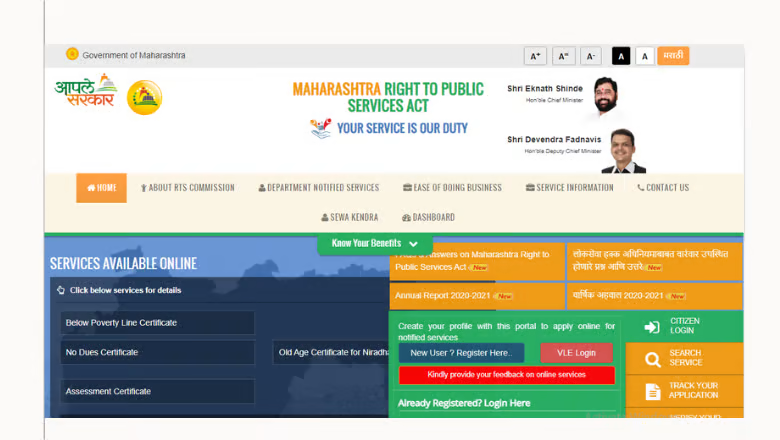780x440 pixels.
Task: Open No Dues Certificate service
Action: [157, 352]
